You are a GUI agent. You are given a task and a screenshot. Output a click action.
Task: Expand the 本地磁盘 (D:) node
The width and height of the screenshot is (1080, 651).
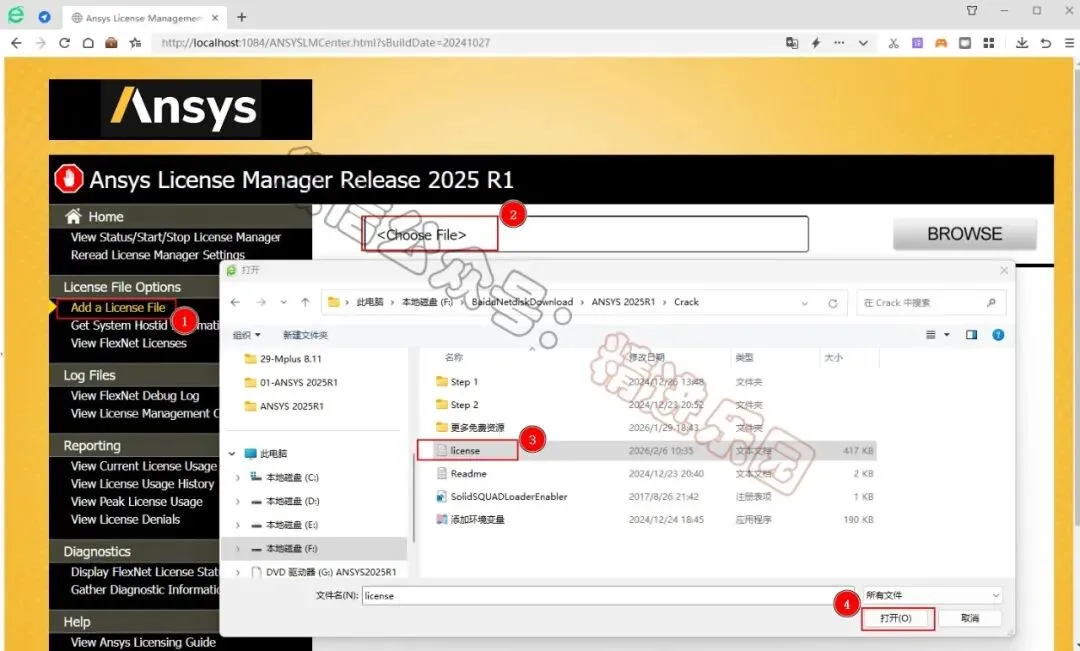(238, 501)
